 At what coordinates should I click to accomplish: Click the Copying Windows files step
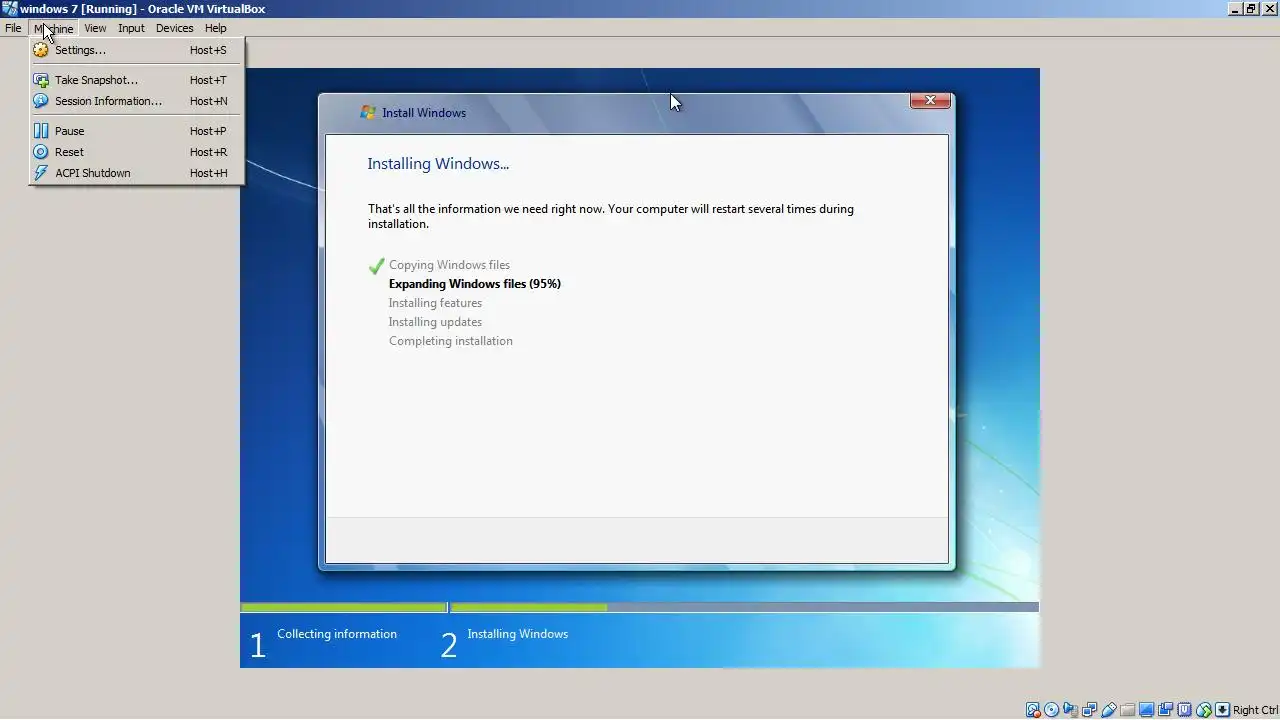pos(449,265)
